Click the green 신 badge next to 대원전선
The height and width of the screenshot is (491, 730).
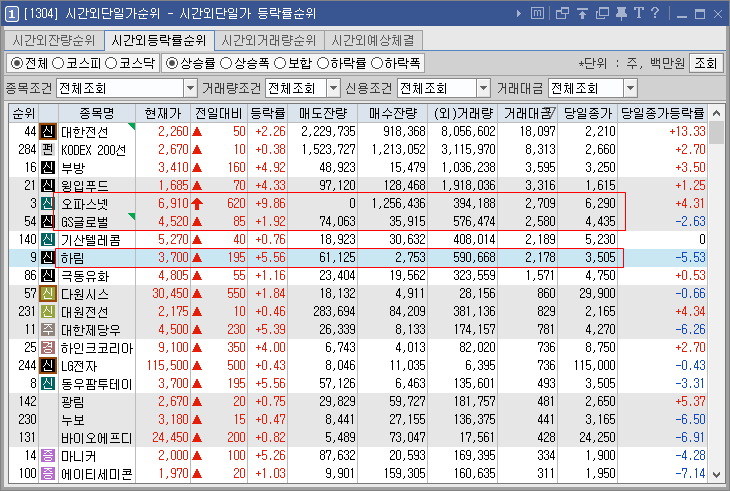tap(48, 312)
